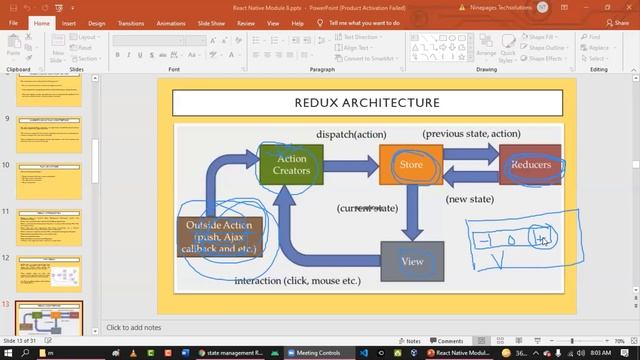Click the Clear All Formatting icon
The image size is (640, 360).
point(238,40)
